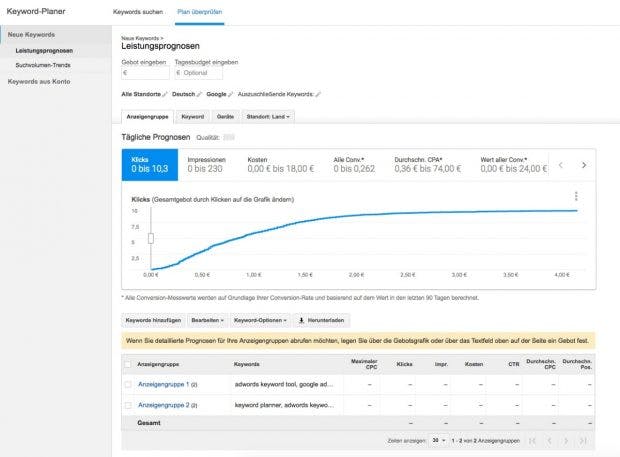620x457 pixels.
Task: Open chart three-dot options menu
Action: tap(576, 196)
